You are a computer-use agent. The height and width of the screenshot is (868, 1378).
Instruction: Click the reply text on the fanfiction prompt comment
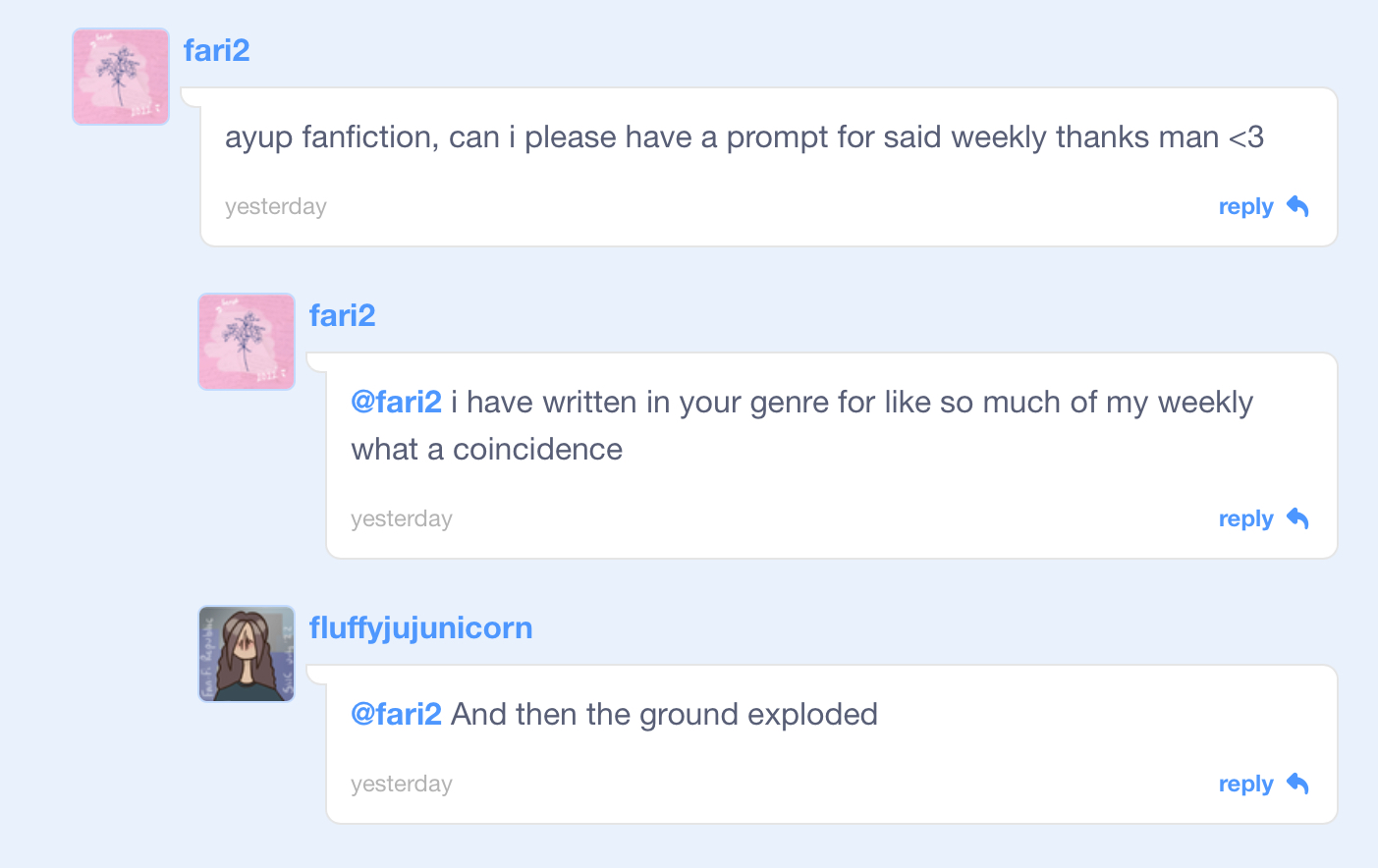click(1245, 207)
